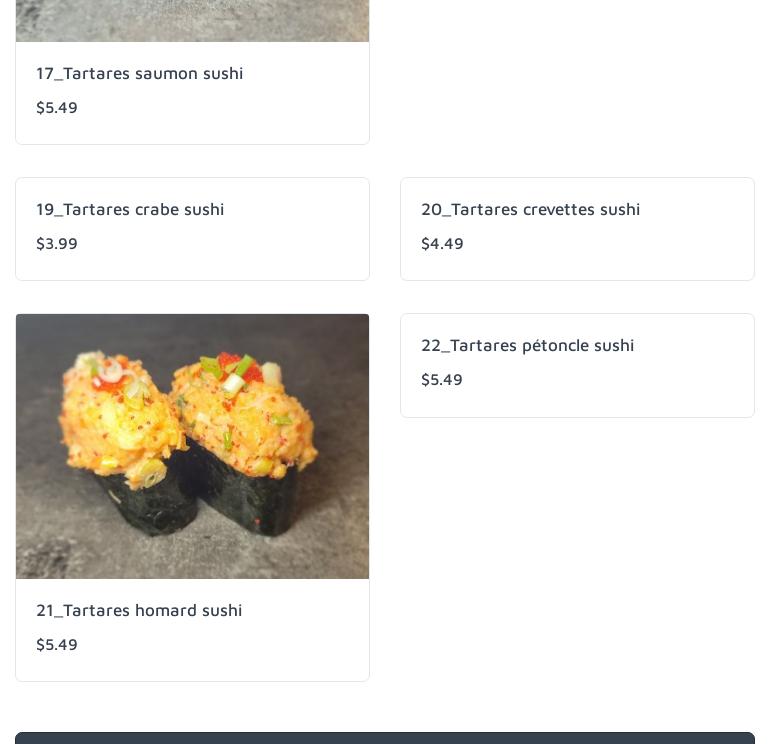Click the $5.49 pétoncle sushi price
Viewport: 770px width, 744px height.
[x=442, y=380]
